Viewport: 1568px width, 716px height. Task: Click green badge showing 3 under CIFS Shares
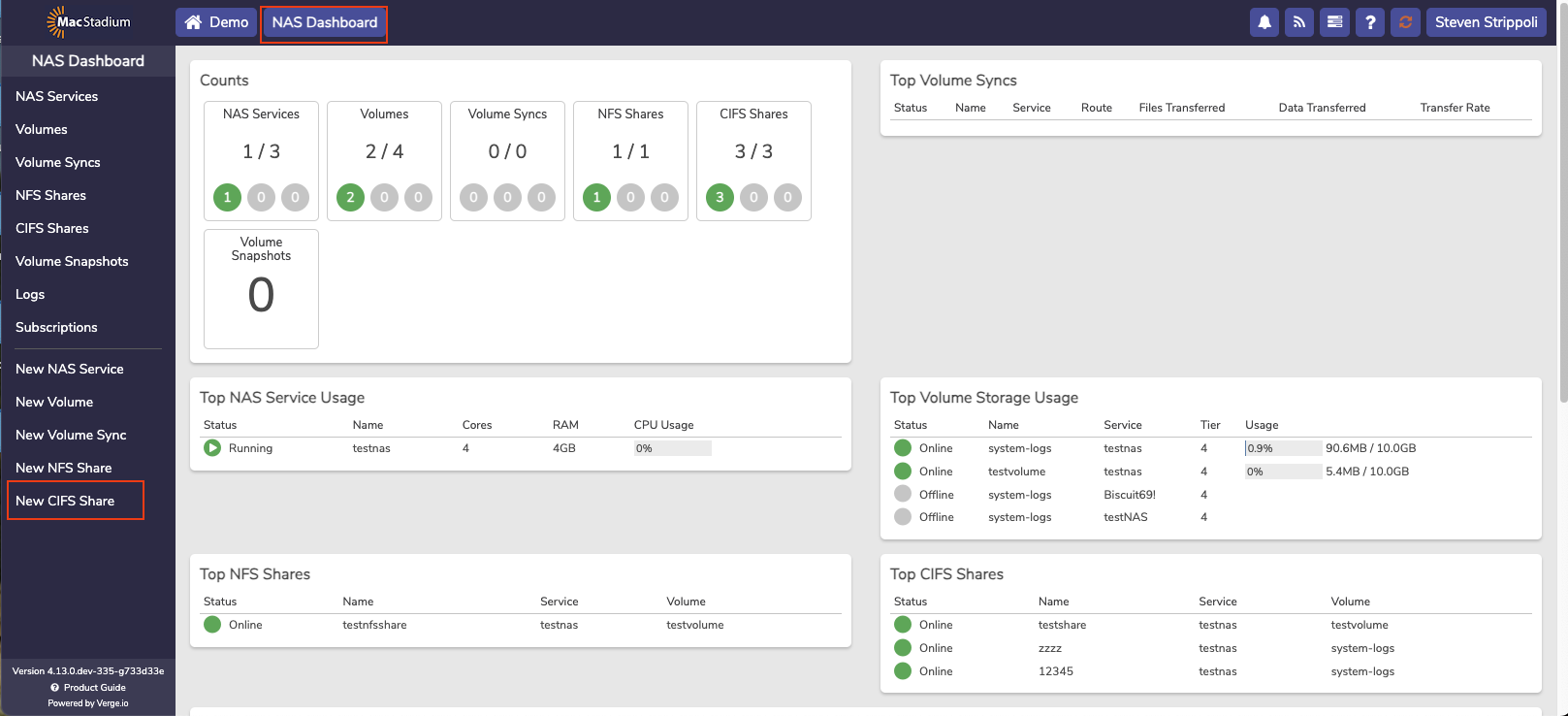720,198
